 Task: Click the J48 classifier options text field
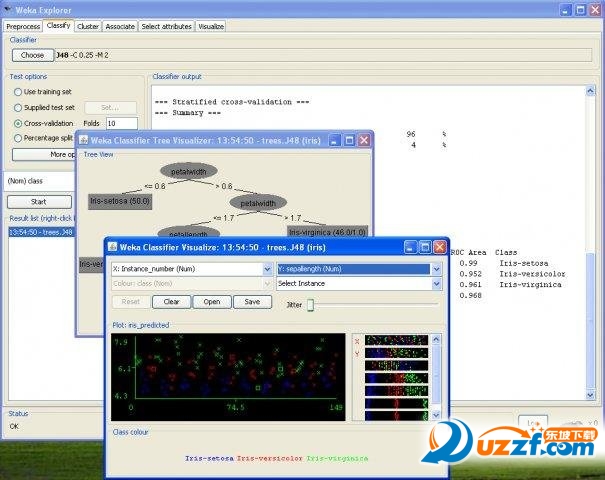(x=323, y=55)
